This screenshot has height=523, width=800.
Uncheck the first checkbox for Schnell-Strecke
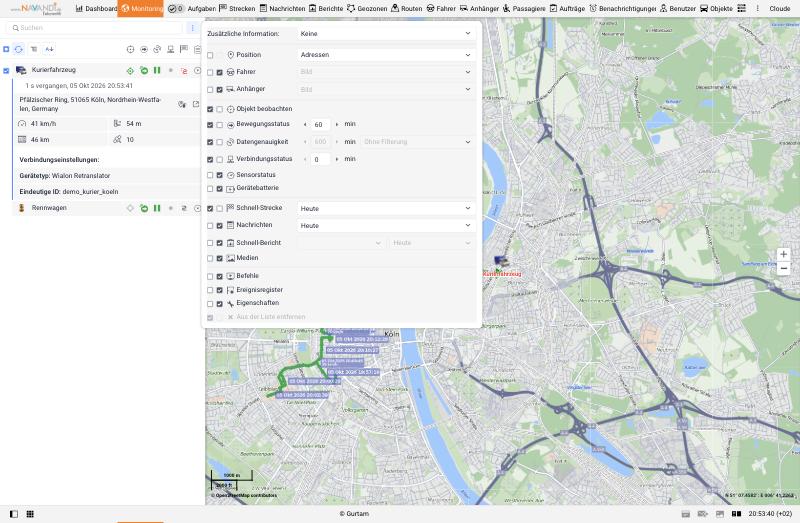tap(210, 209)
